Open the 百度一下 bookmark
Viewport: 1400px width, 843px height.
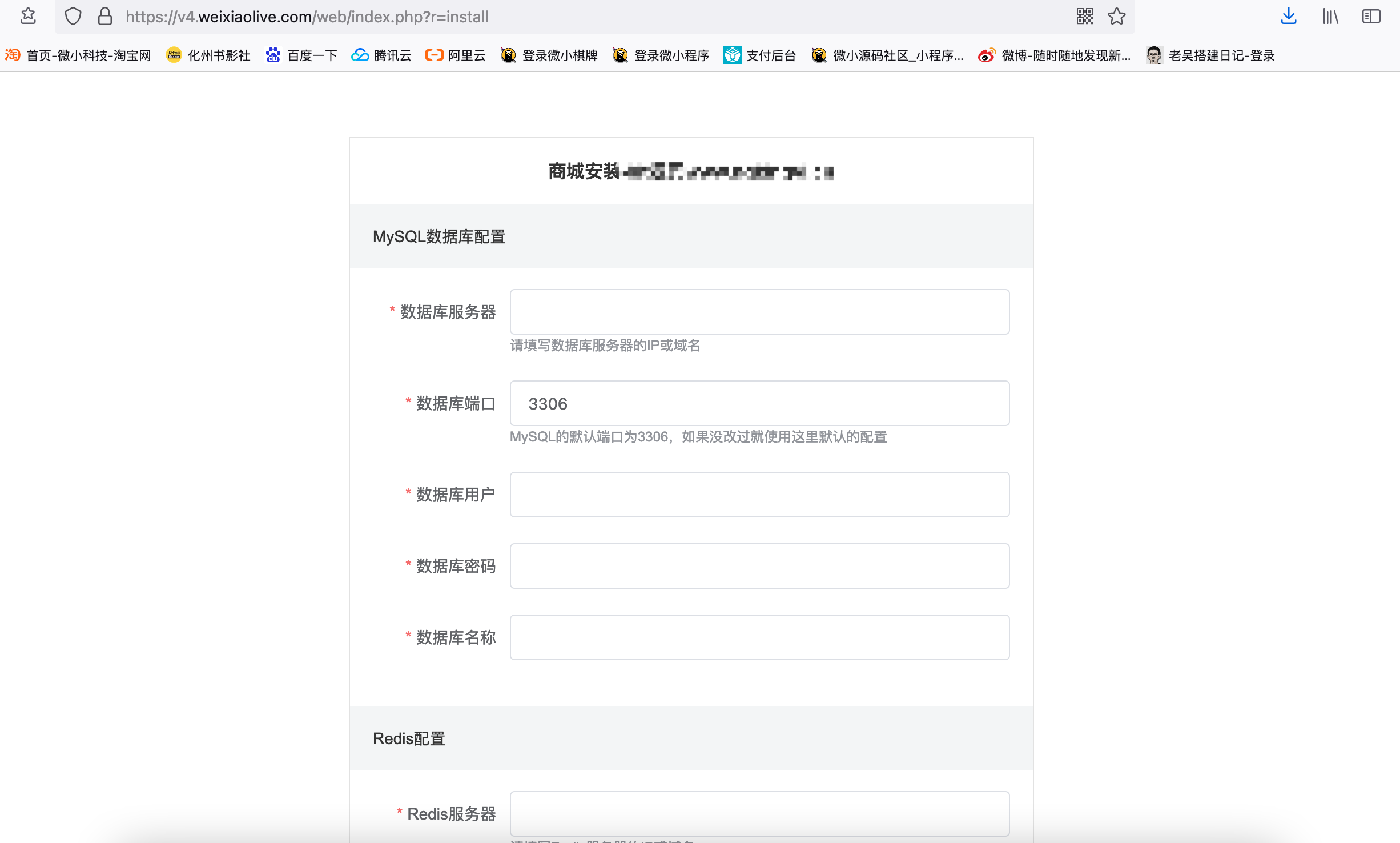(301, 55)
